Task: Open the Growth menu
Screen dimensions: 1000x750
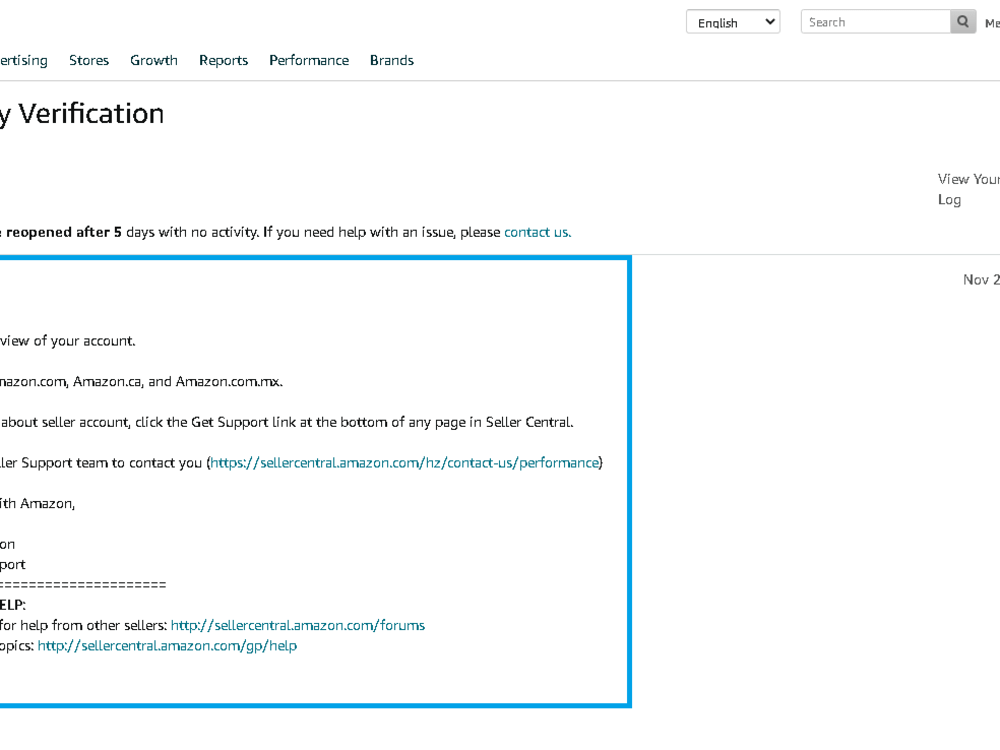Action: coord(153,60)
